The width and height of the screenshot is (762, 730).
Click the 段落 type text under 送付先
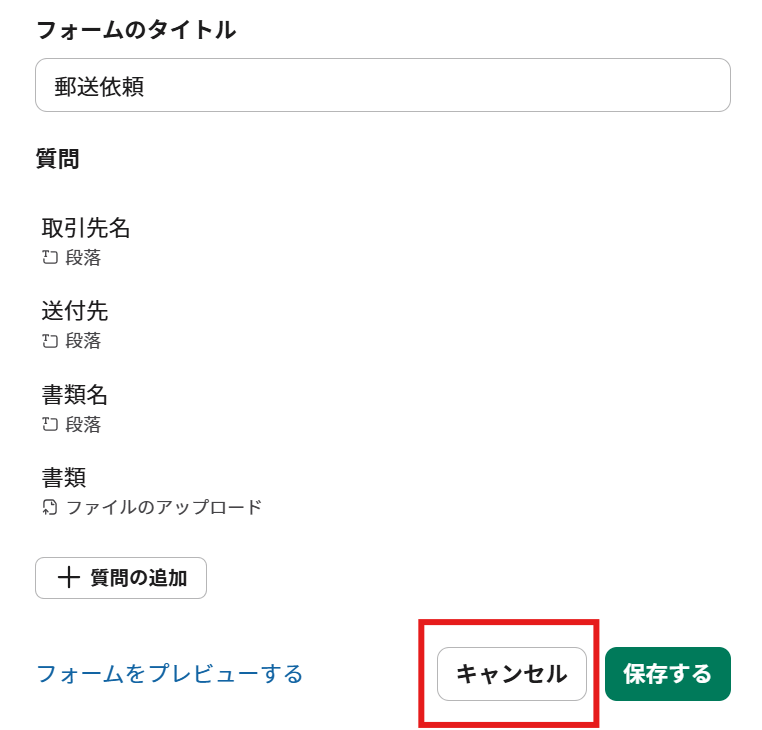click(83, 341)
